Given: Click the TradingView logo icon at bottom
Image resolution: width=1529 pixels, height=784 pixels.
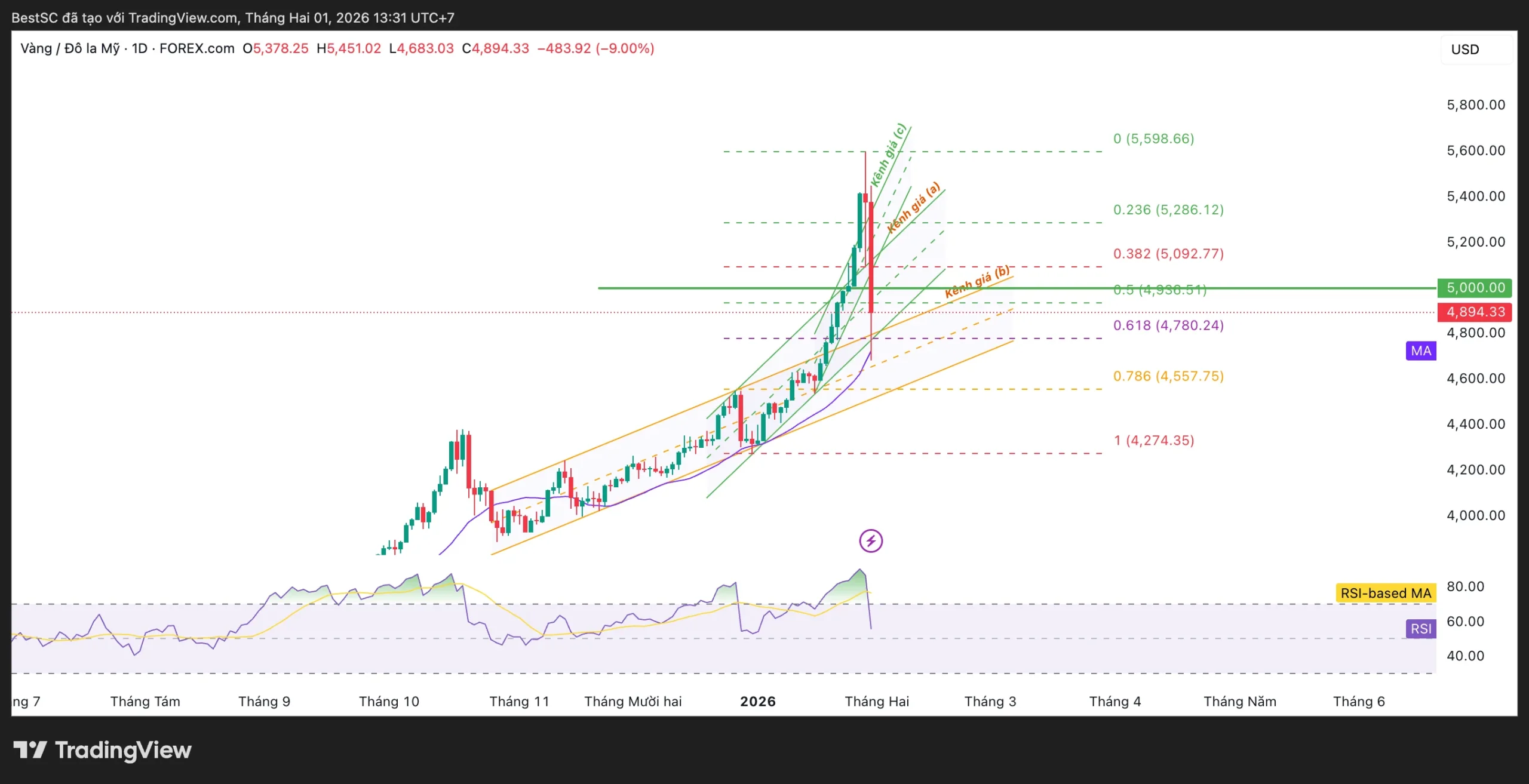Looking at the screenshot, I should click(30, 749).
